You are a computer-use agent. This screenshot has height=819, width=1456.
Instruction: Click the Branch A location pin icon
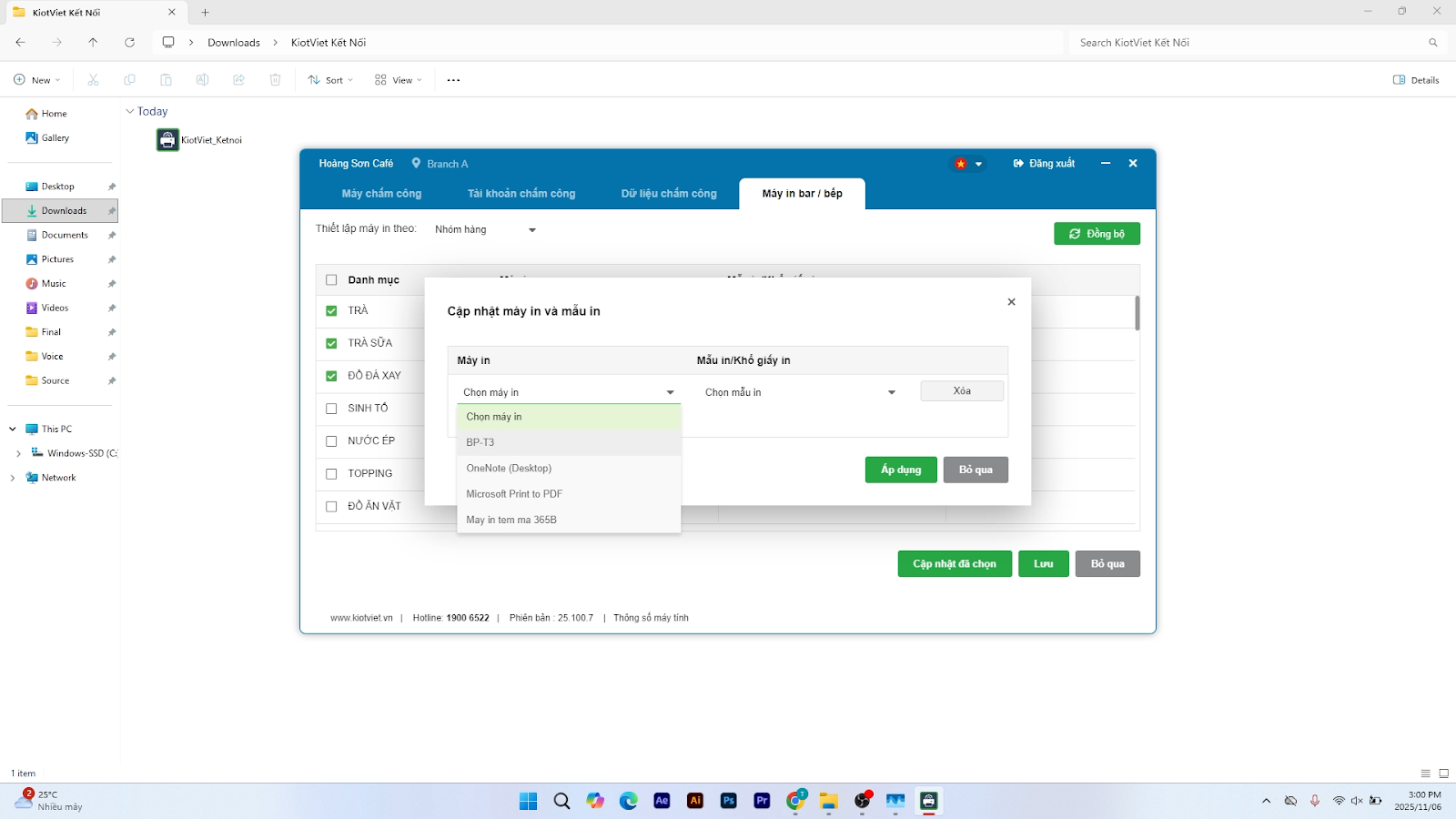(x=416, y=163)
